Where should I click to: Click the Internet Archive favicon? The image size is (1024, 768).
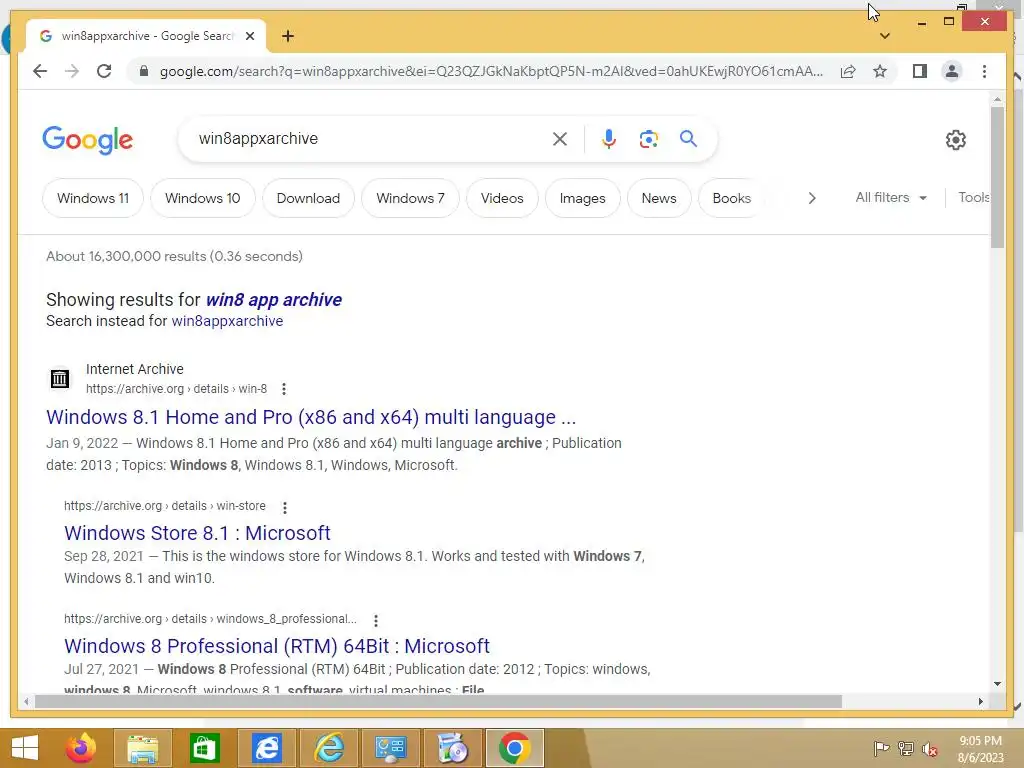click(59, 378)
